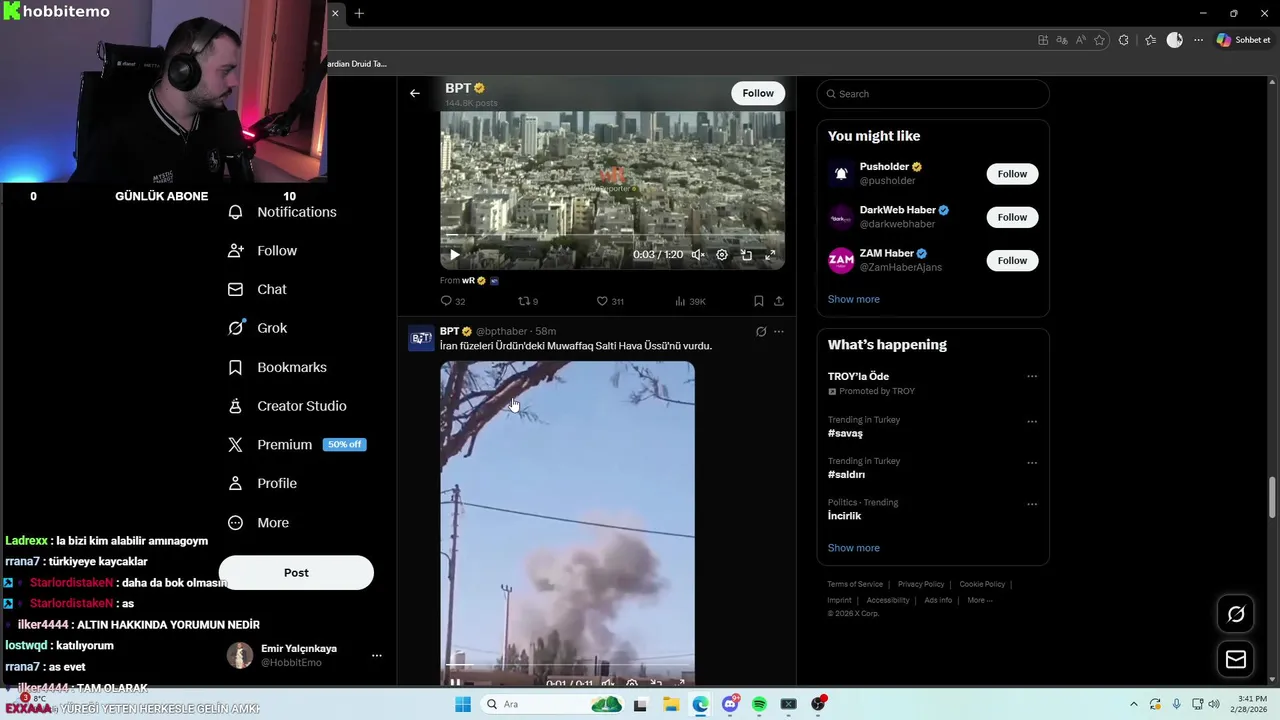Play the first city video
Image resolution: width=1280 pixels, height=720 pixels.
click(454, 255)
